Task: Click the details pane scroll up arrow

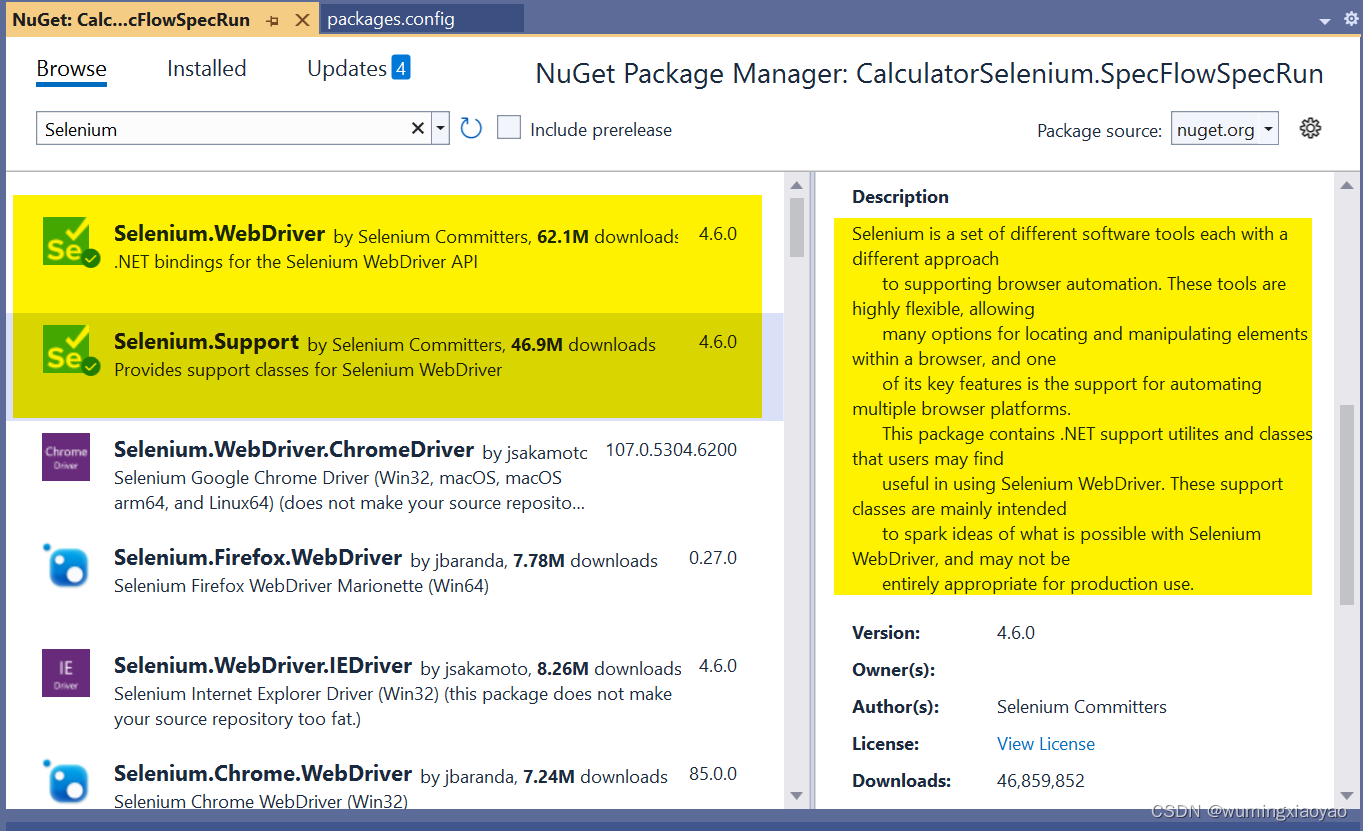Action: click(1347, 184)
